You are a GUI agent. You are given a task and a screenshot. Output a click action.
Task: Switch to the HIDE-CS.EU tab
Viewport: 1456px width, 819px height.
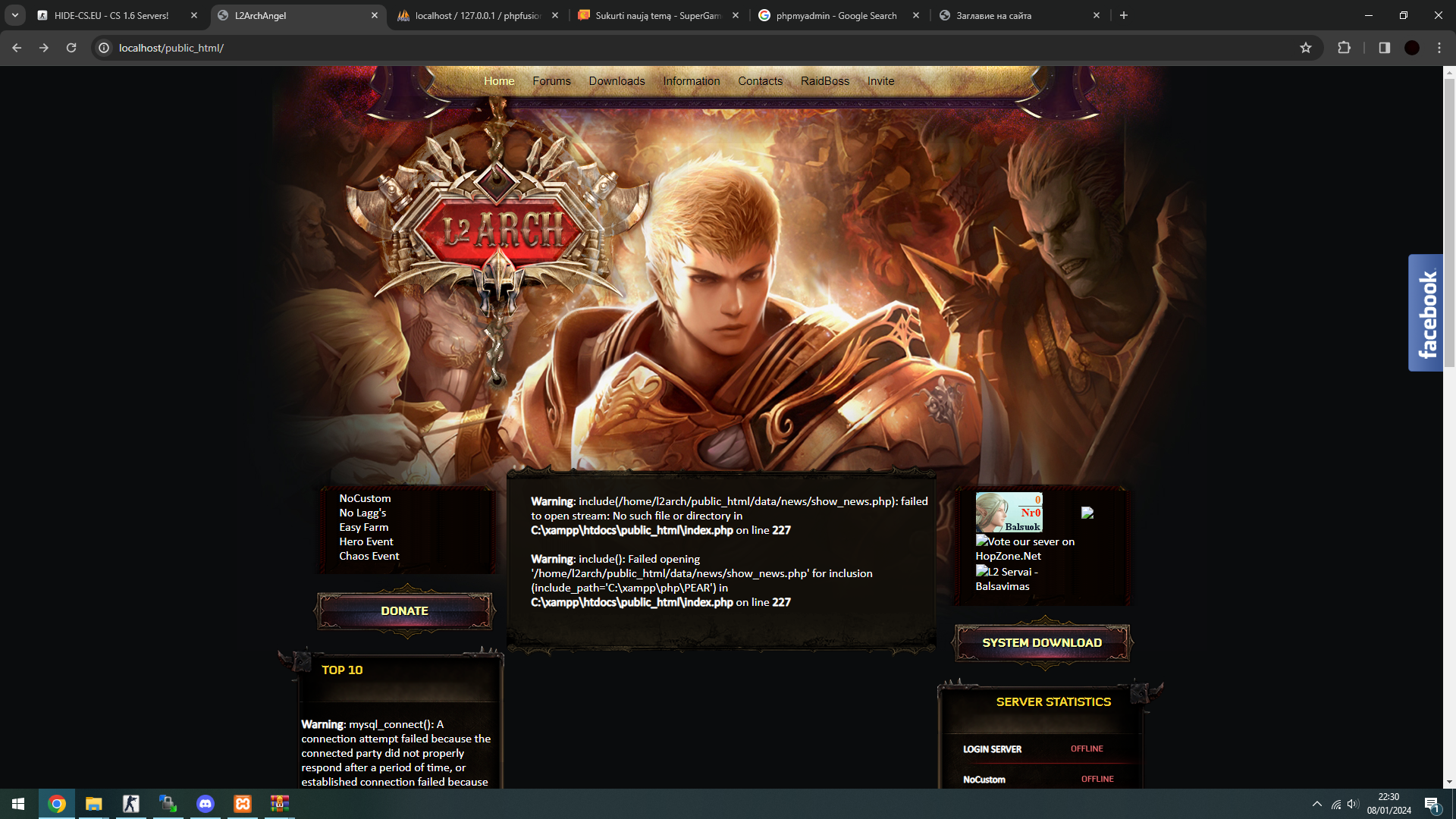point(111,15)
